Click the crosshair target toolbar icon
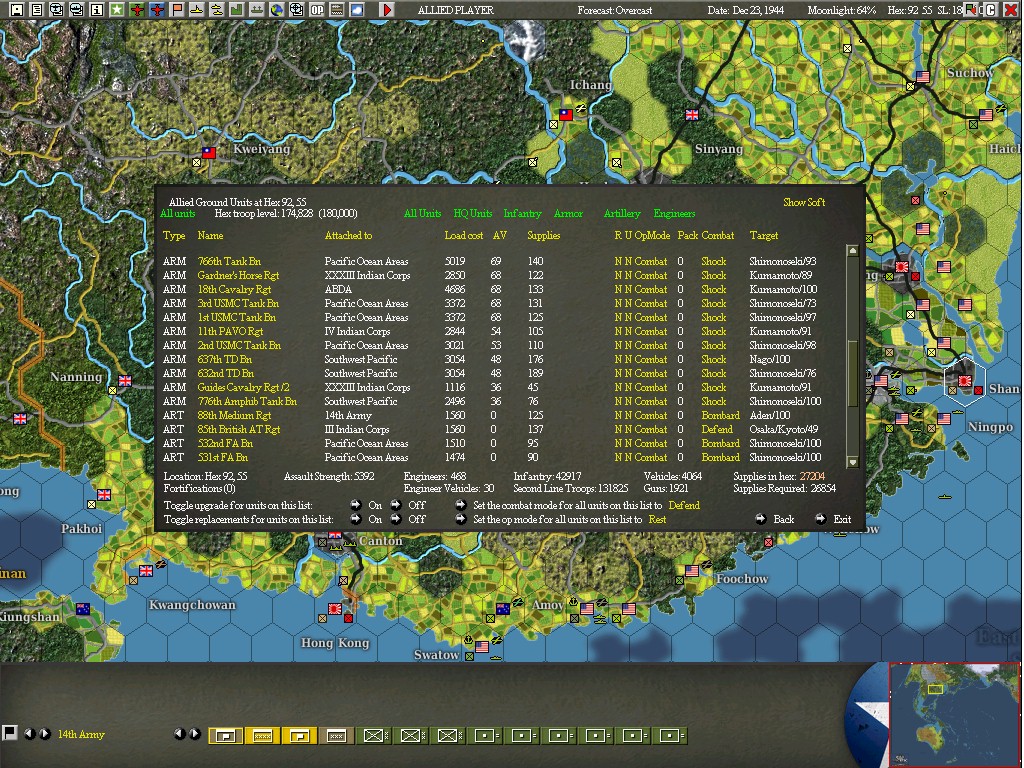Image resolution: width=1024 pixels, height=768 pixels. tap(296, 9)
